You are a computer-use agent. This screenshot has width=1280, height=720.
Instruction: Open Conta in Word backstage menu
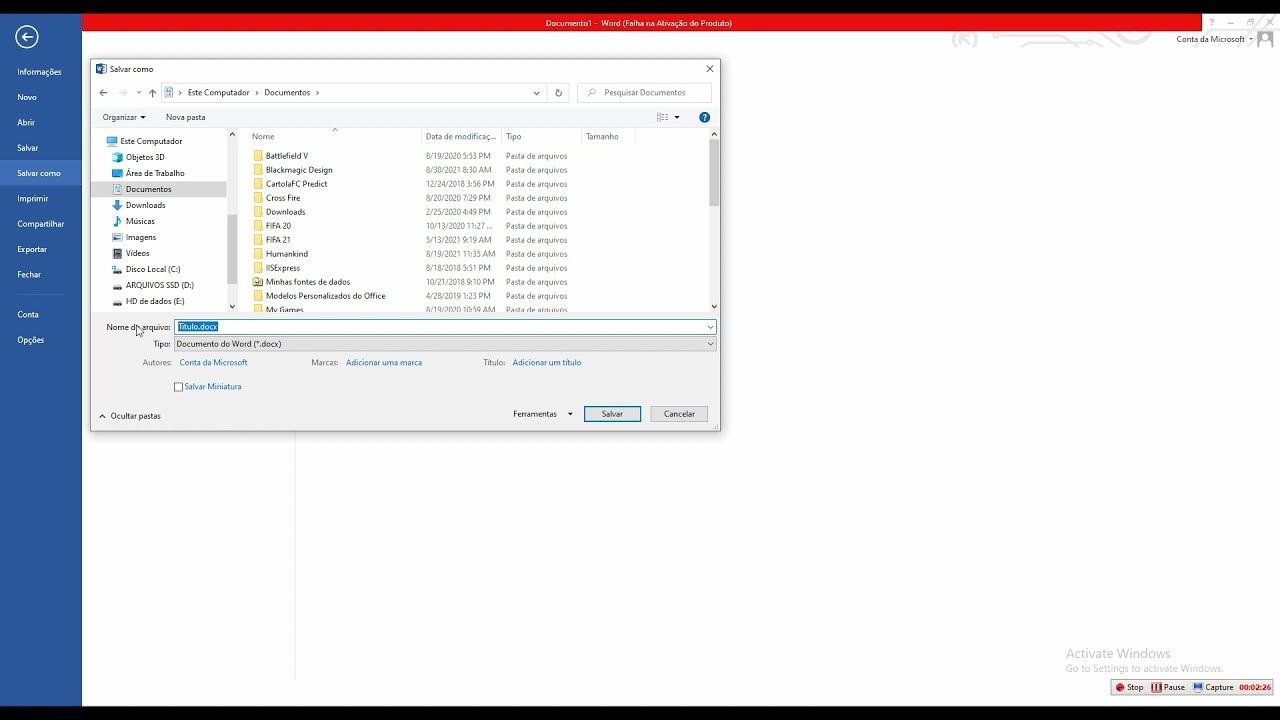coord(28,315)
